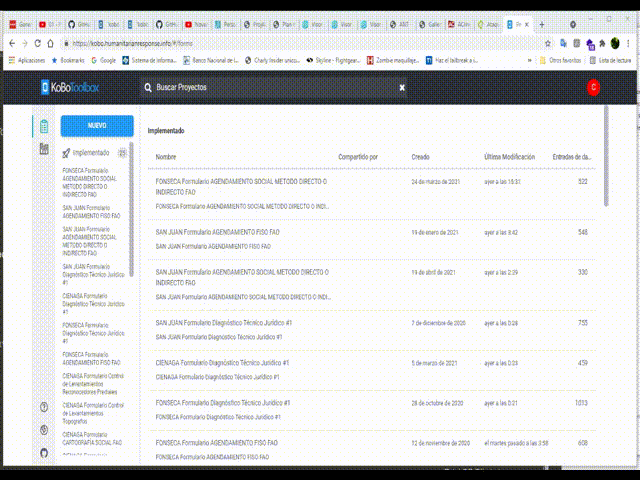The width and height of the screenshot is (640, 480).
Task: Click the Buscar Proyectos search field
Action: (270, 88)
